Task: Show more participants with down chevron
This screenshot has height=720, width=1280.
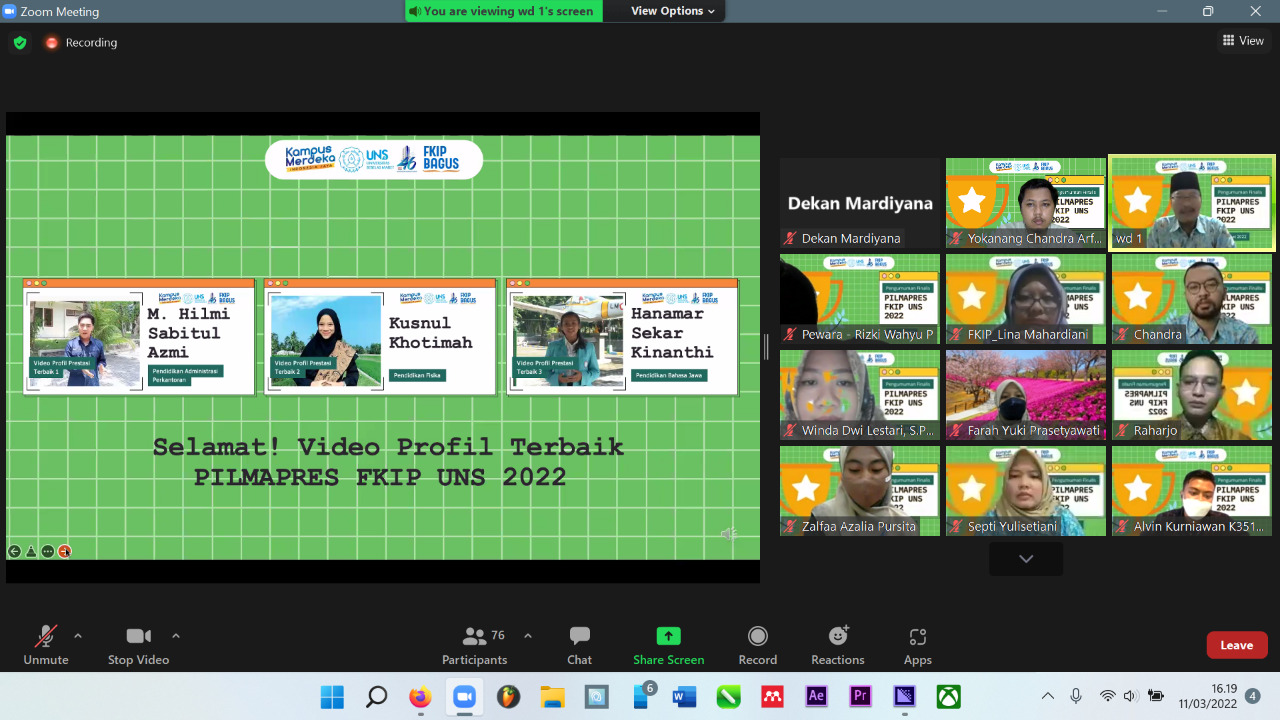Action: click(1026, 559)
